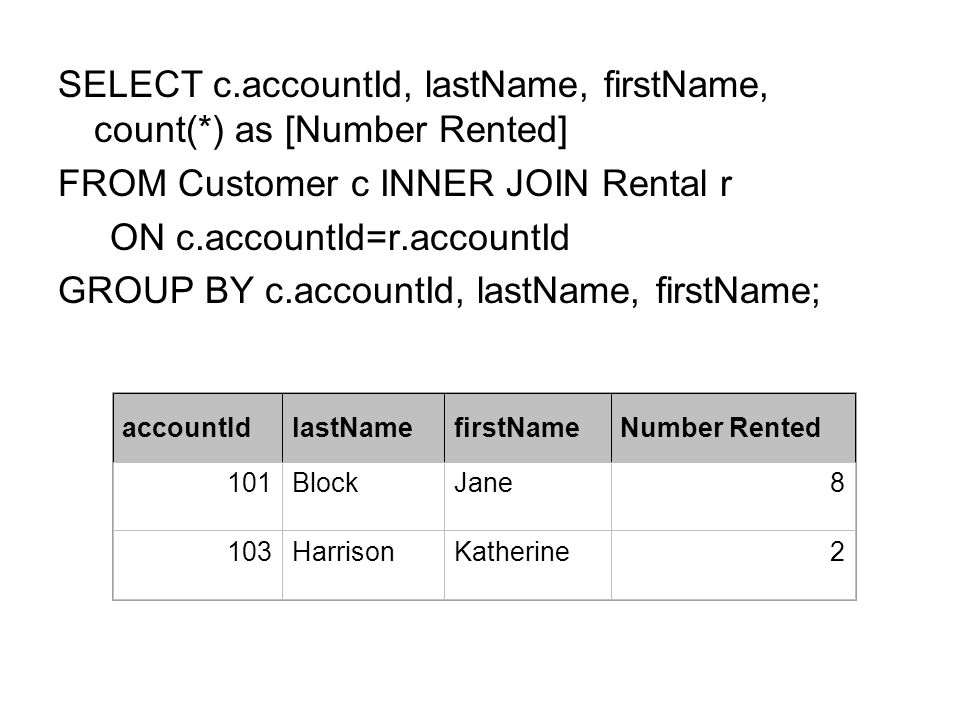Screen dimensions: 960x720
Task: Select the cell containing 103
Action: (198, 565)
